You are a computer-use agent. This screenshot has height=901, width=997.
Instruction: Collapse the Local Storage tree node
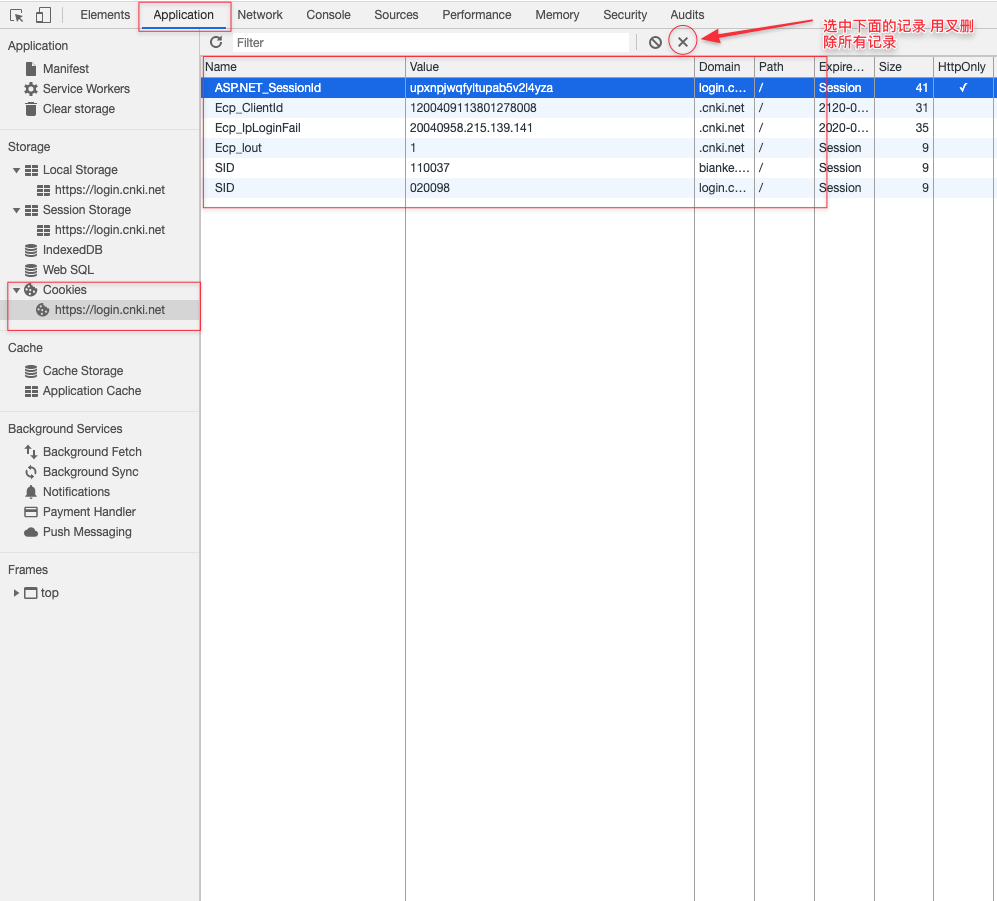point(17,170)
